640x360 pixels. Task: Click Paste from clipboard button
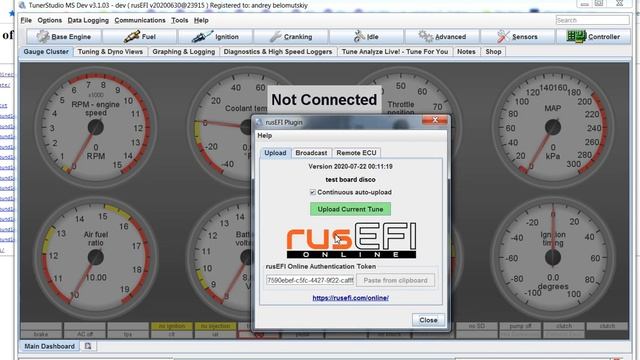tap(395, 280)
